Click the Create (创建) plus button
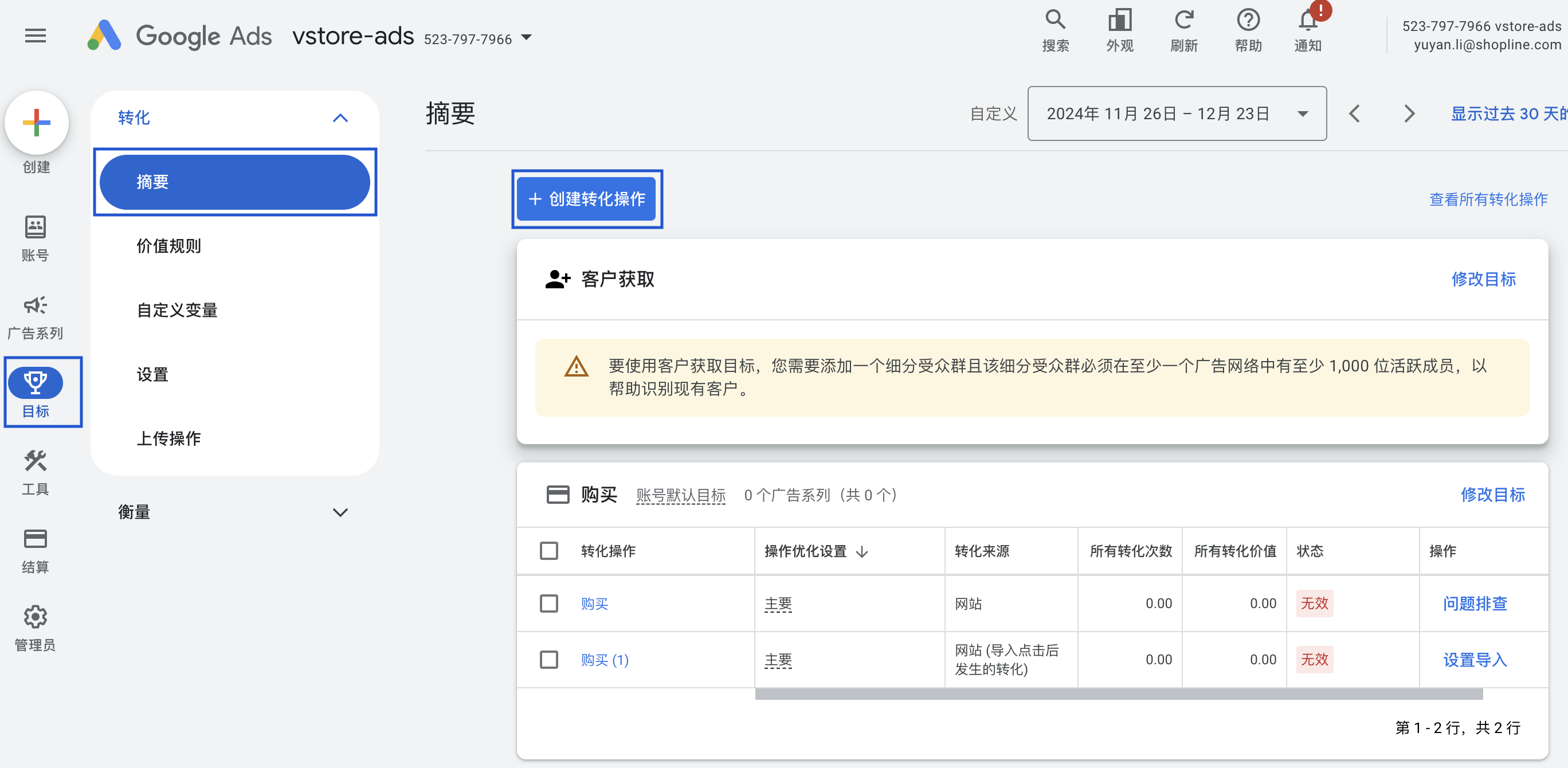 (37, 123)
